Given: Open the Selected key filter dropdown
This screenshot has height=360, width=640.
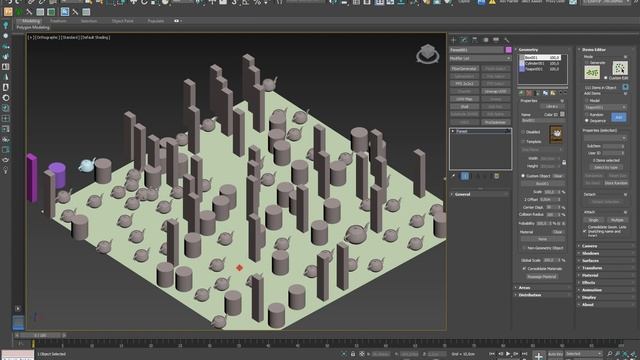Looking at the screenshot, I should pyautogui.click(x=584, y=353).
